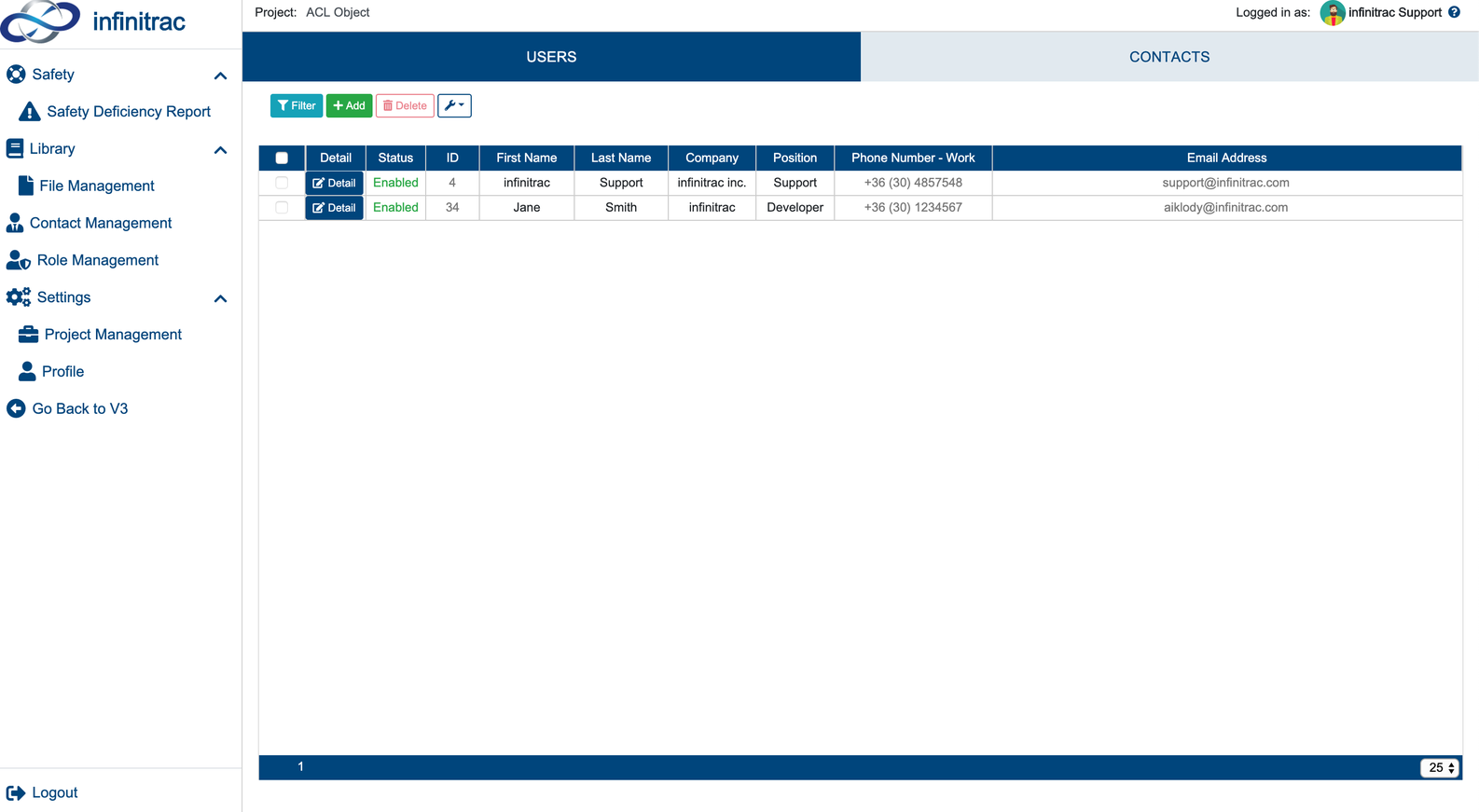Switch to the CONTACTS tab
The width and height of the screenshot is (1479, 812).
pyautogui.click(x=1169, y=57)
